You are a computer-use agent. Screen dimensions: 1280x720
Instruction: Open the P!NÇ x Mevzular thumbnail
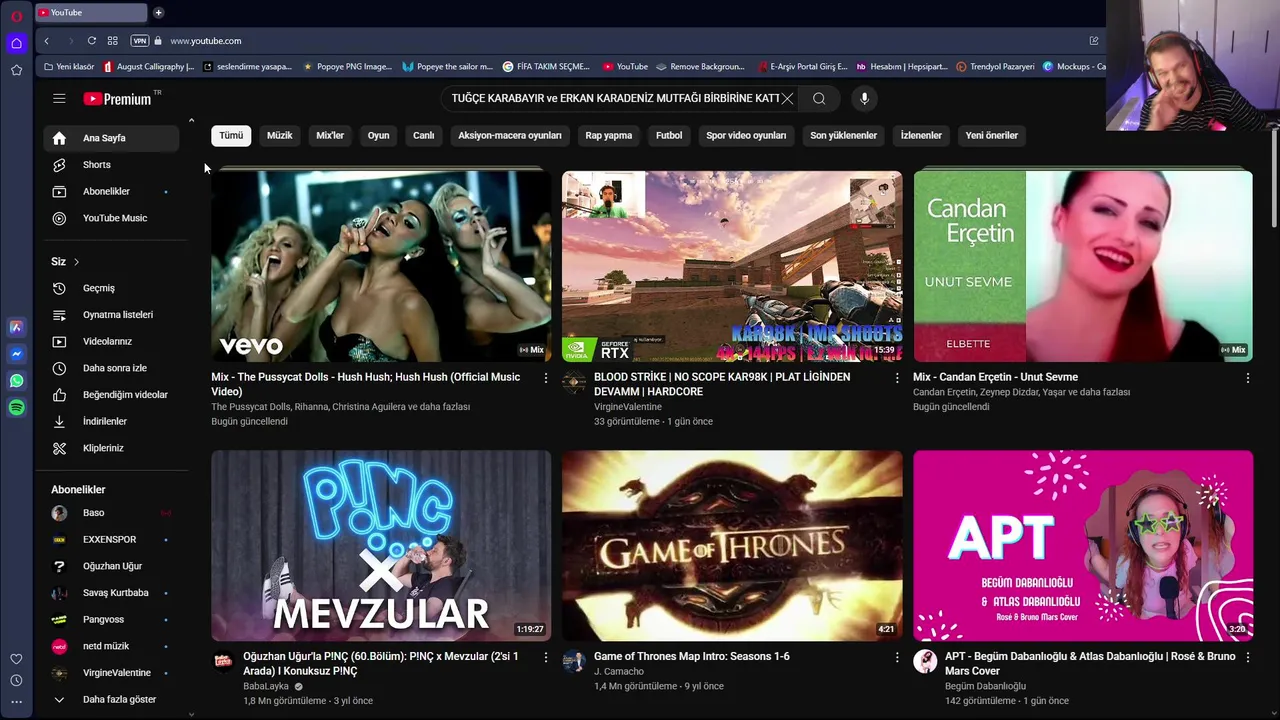[x=381, y=545]
